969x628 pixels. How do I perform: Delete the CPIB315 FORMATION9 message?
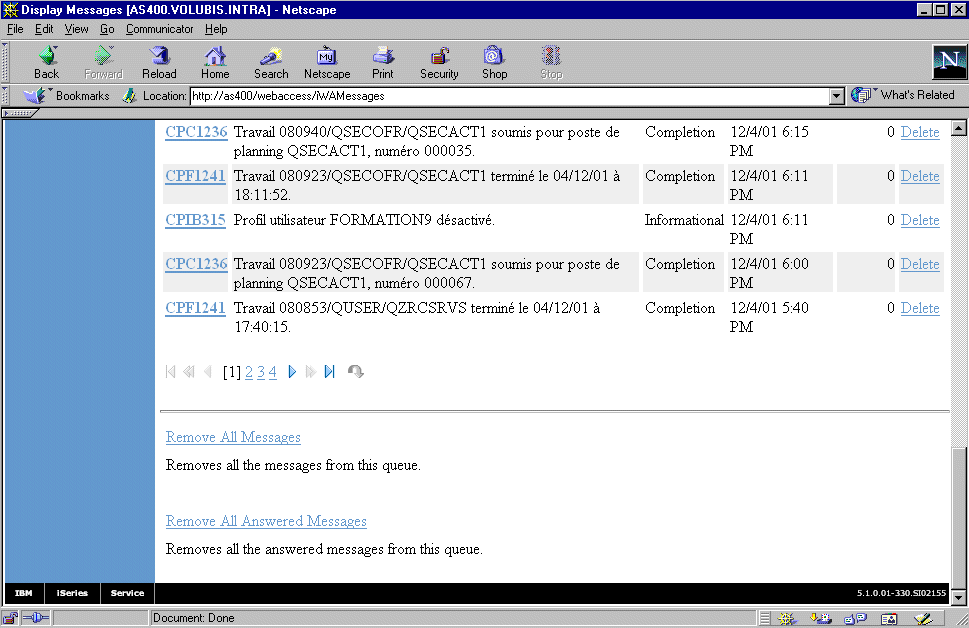tap(920, 219)
